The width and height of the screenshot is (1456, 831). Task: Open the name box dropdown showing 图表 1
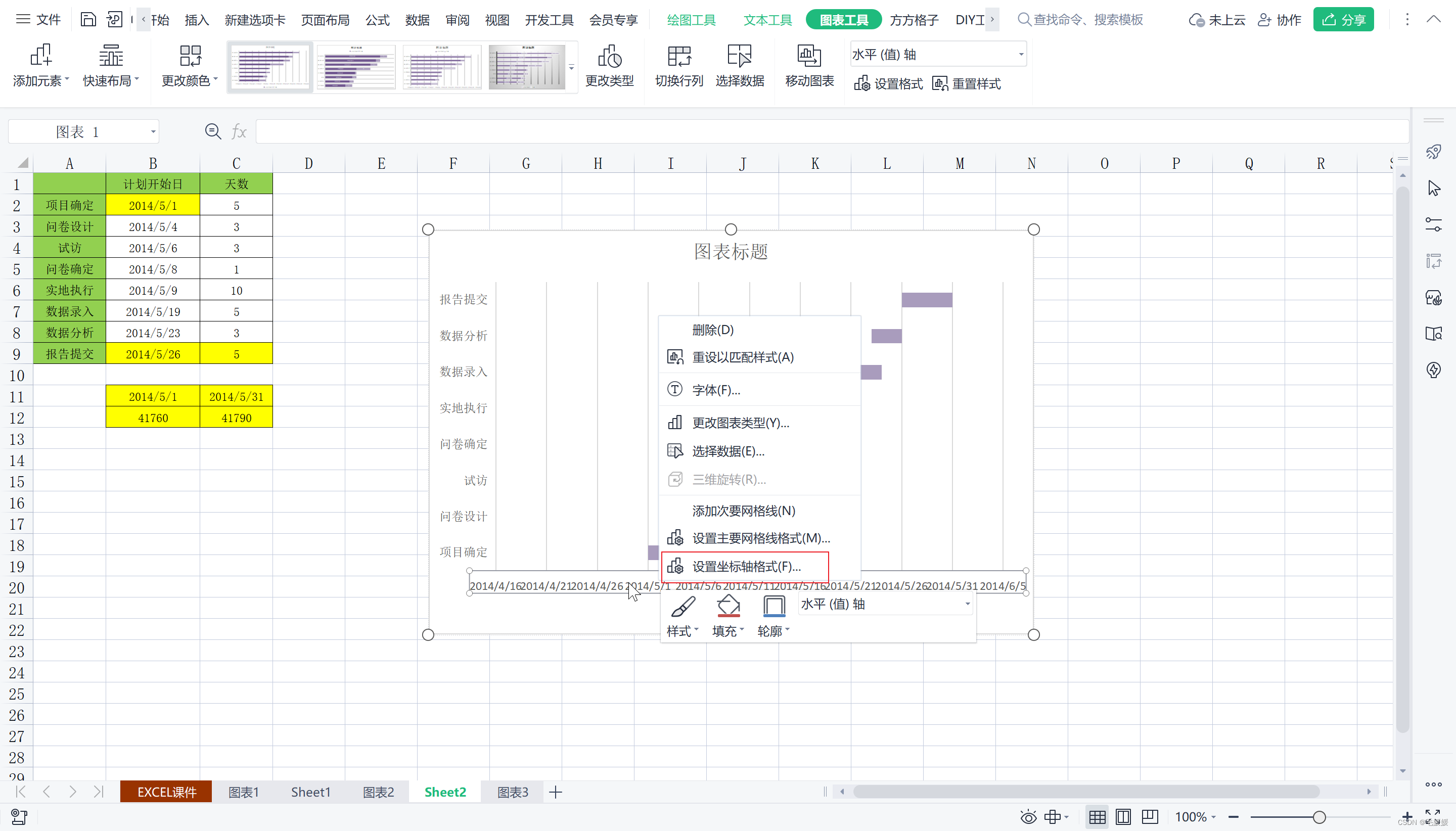click(153, 132)
